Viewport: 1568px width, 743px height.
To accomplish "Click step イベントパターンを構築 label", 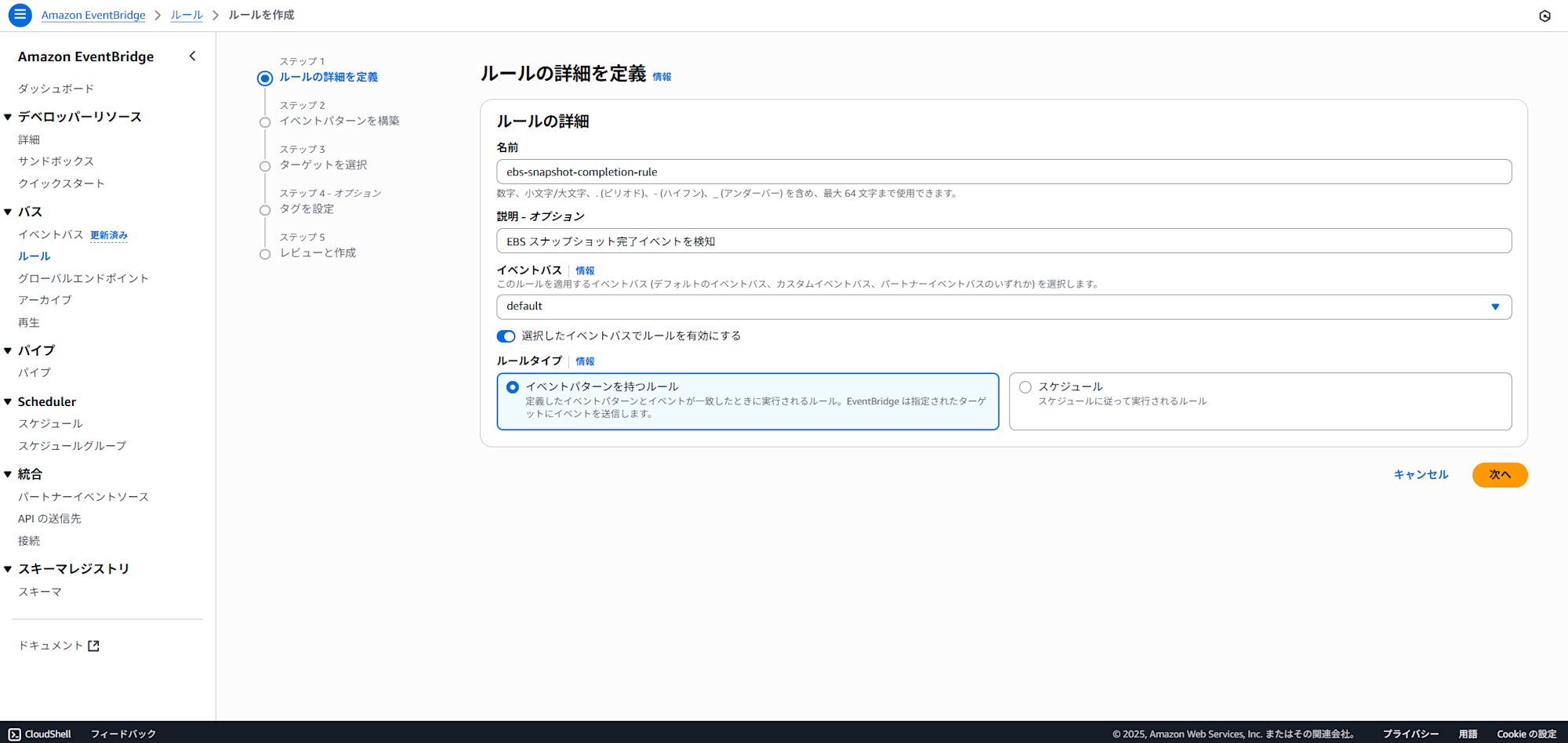I will coord(339,121).
